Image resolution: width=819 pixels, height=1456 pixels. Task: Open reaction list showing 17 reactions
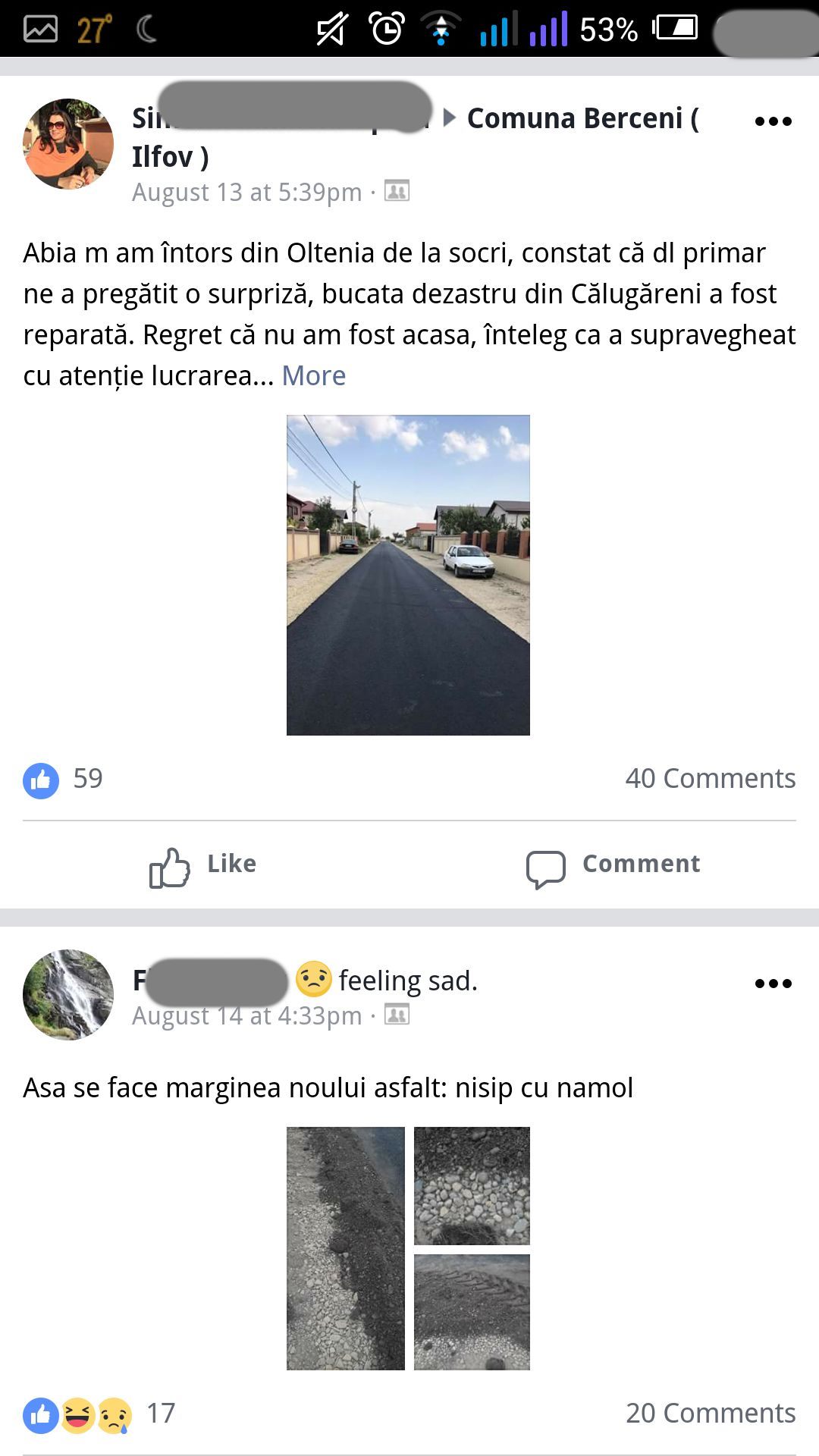[x=99, y=1414]
